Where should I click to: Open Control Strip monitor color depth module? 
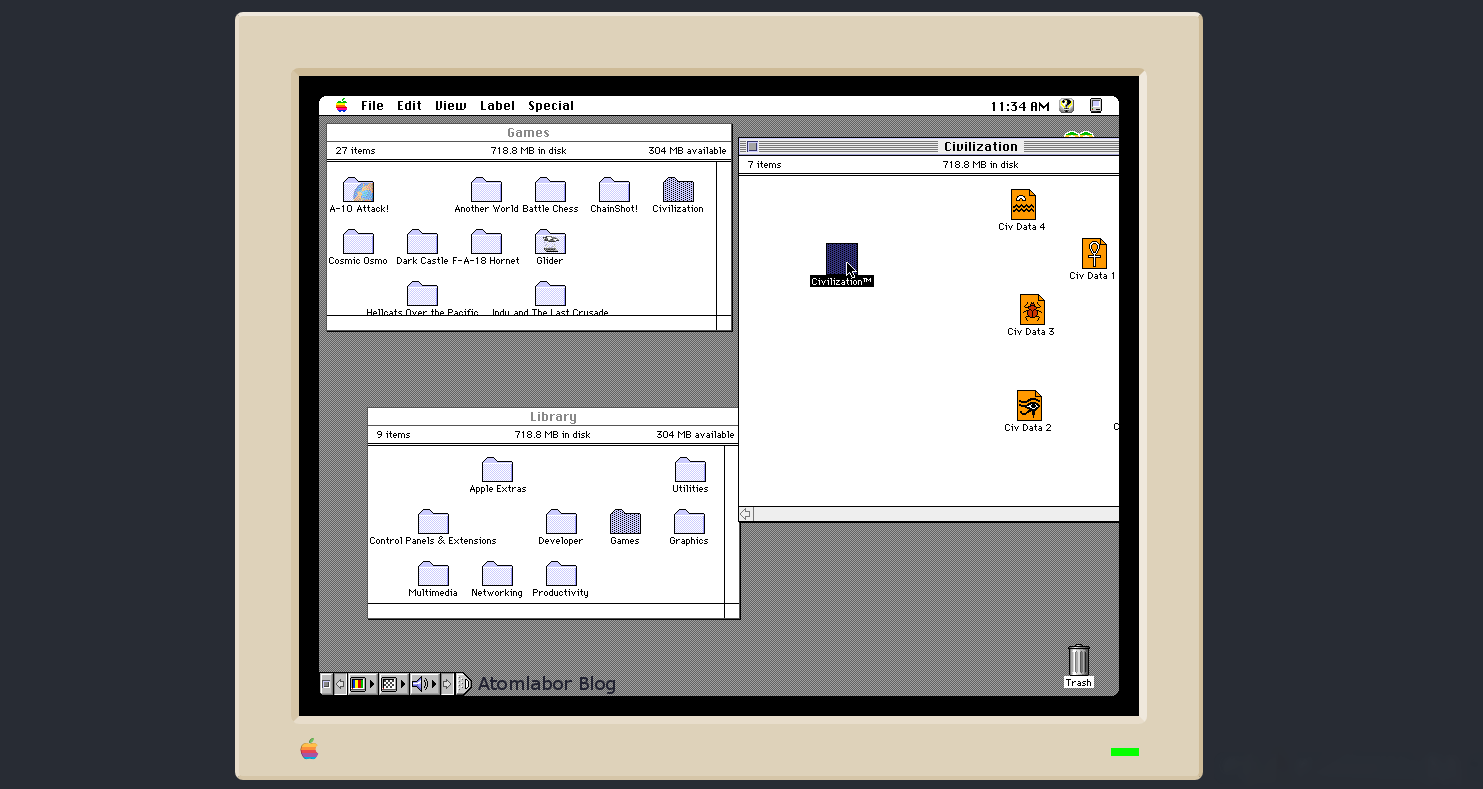click(361, 684)
